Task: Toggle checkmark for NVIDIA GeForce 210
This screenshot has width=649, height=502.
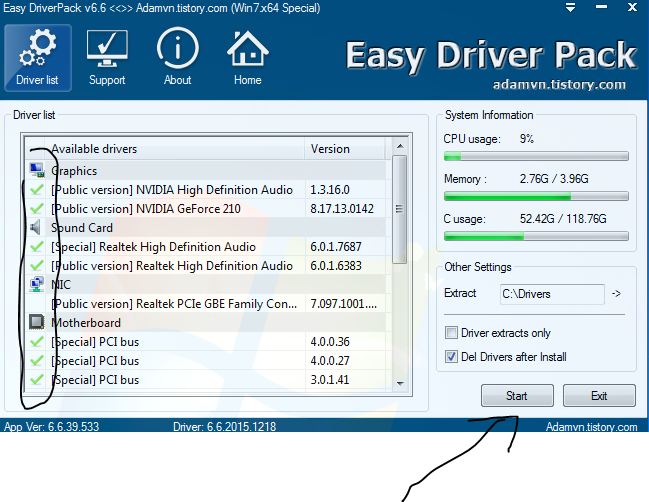Action: (x=37, y=209)
